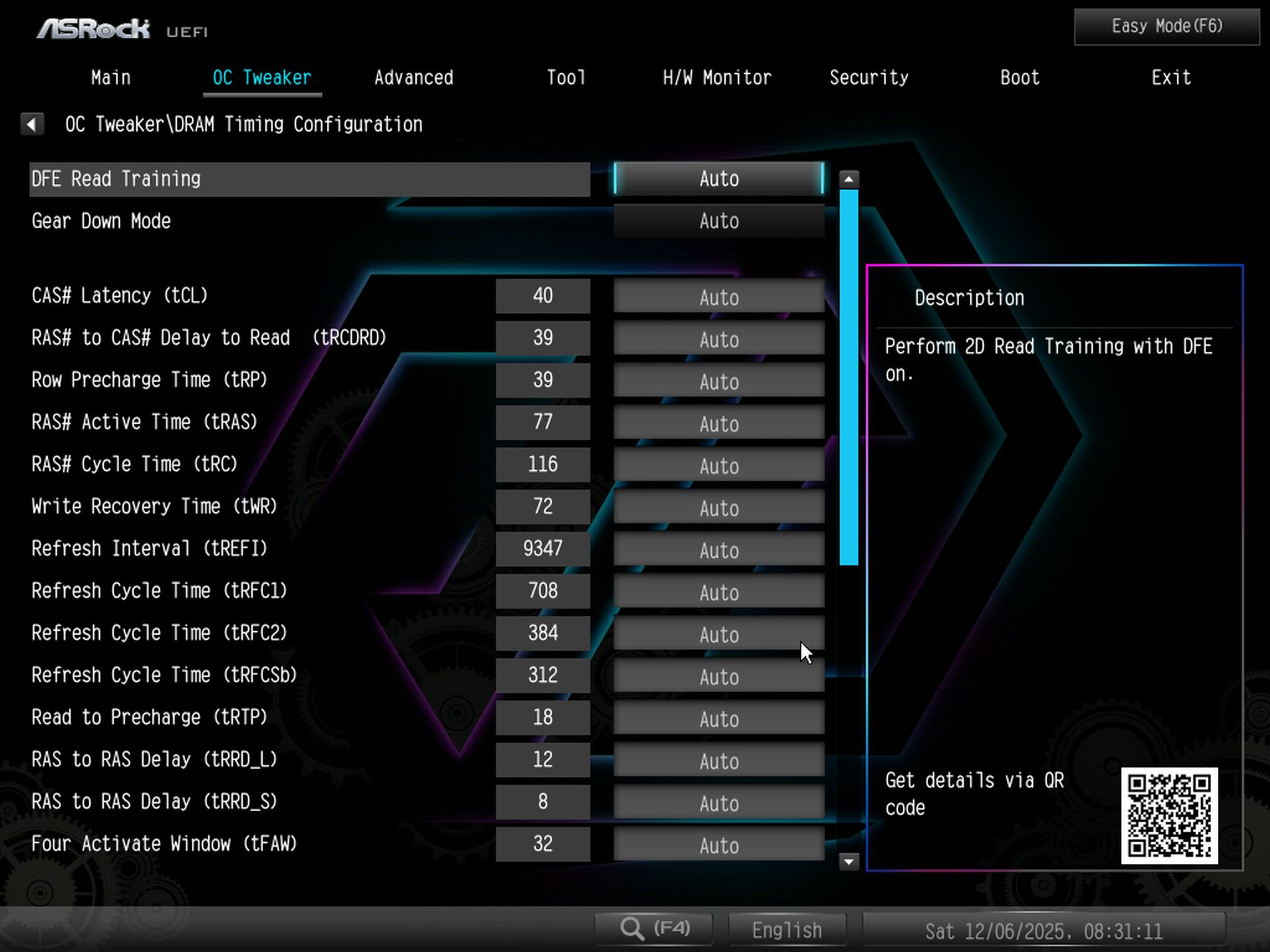
Task: Open the DFE Read Training Auto dropdown
Action: tap(718, 179)
